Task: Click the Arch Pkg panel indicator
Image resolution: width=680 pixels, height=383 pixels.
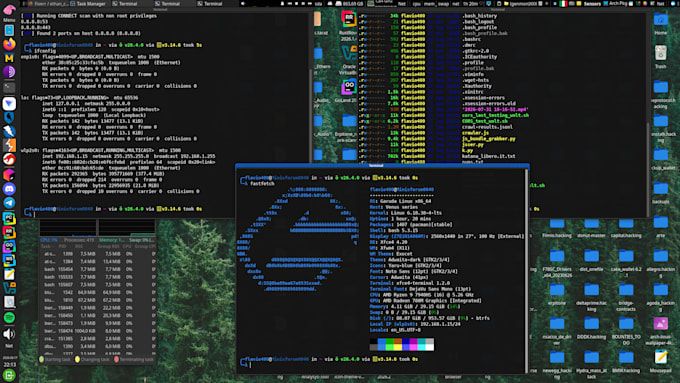Action: click(x=615, y=3)
